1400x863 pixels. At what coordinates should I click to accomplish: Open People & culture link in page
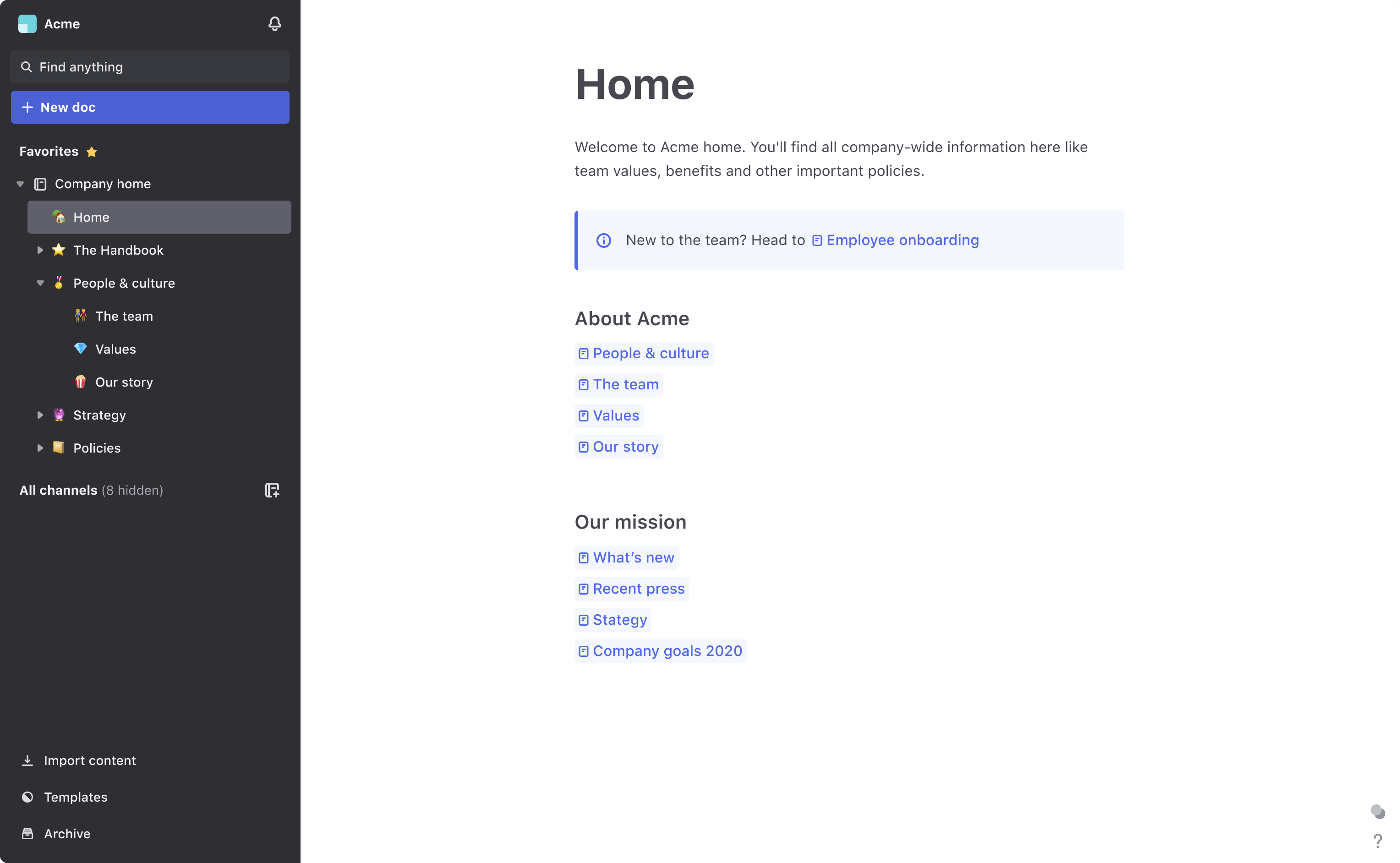point(644,353)
